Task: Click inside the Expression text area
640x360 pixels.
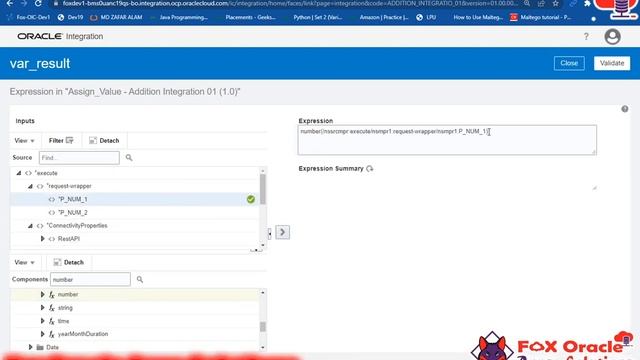Action: click(x=447, y=140)
